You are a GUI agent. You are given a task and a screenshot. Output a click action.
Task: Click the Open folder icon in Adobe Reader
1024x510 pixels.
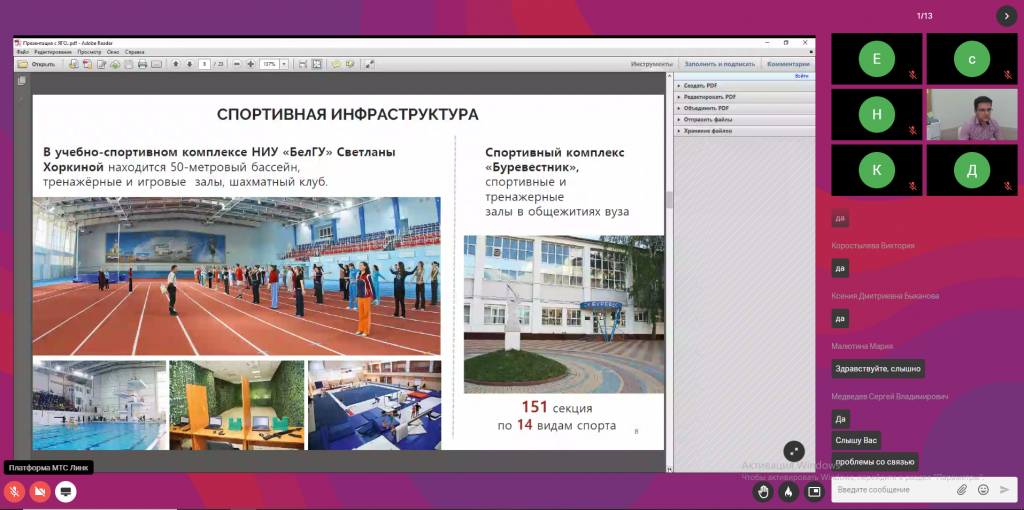click(23, 64)
